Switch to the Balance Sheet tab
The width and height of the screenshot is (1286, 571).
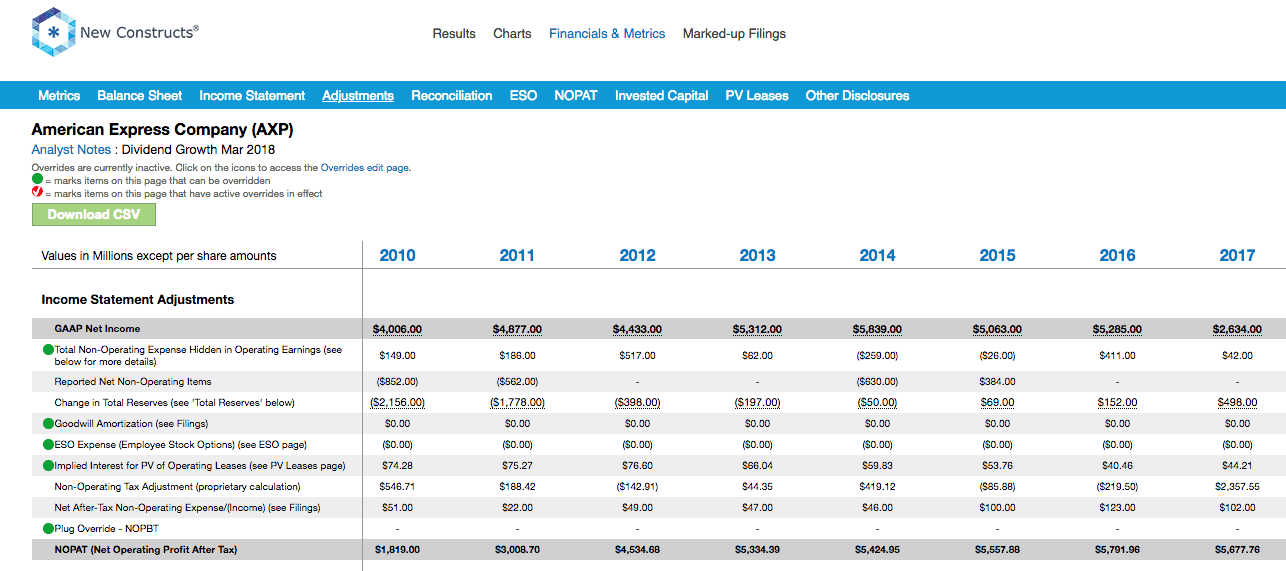(140, 96)
